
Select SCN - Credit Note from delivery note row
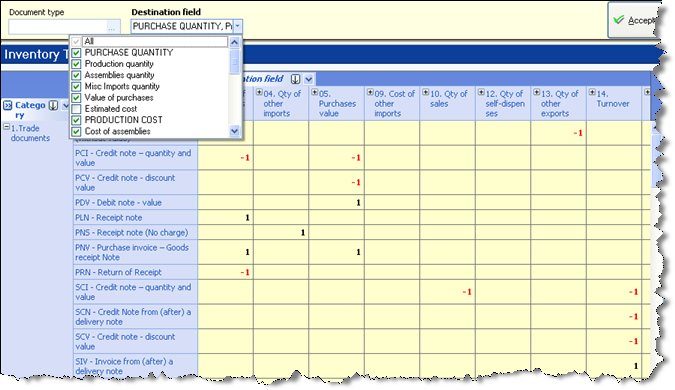tap(136, 317)
